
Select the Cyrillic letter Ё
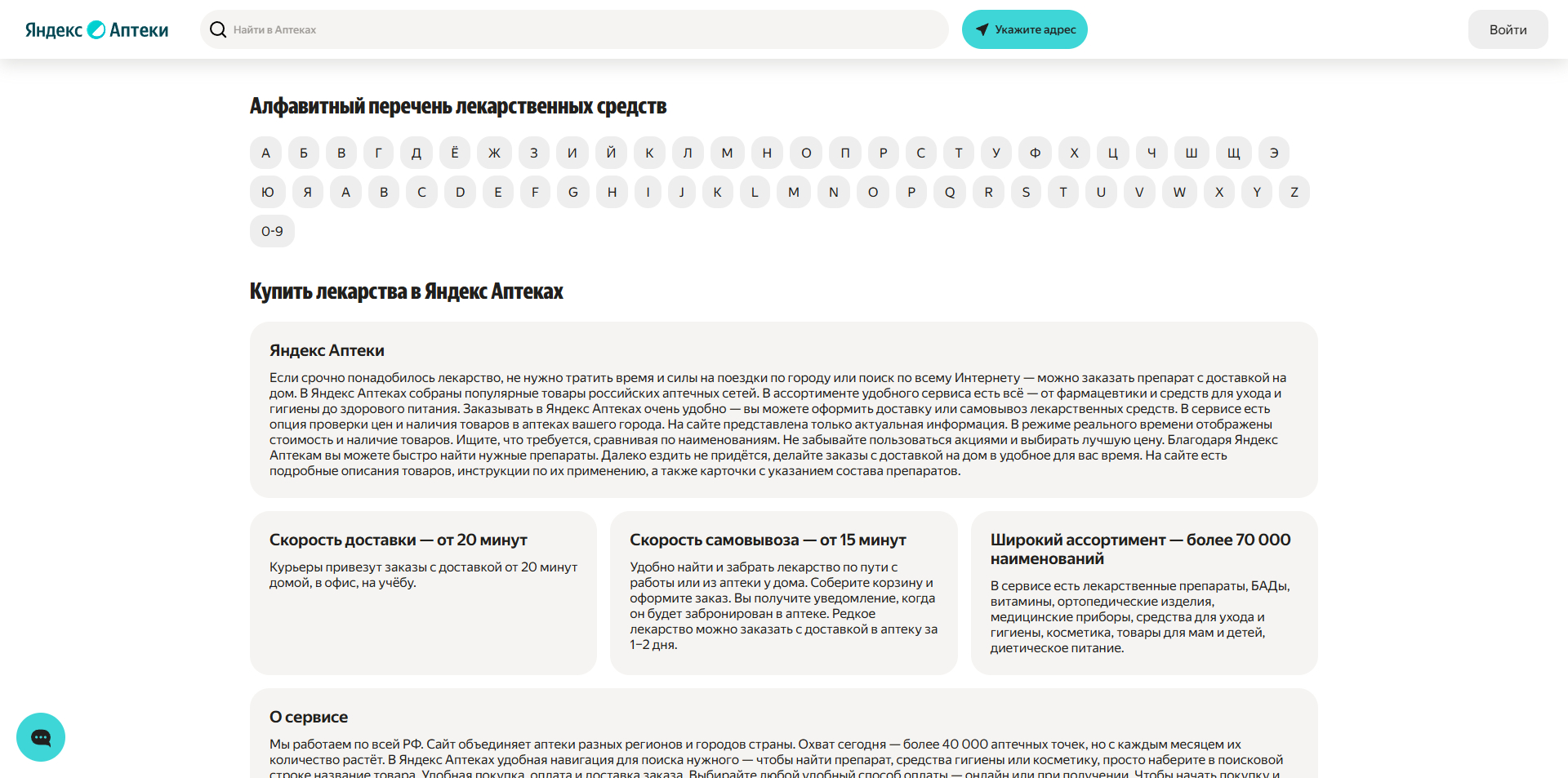(455, 153)
